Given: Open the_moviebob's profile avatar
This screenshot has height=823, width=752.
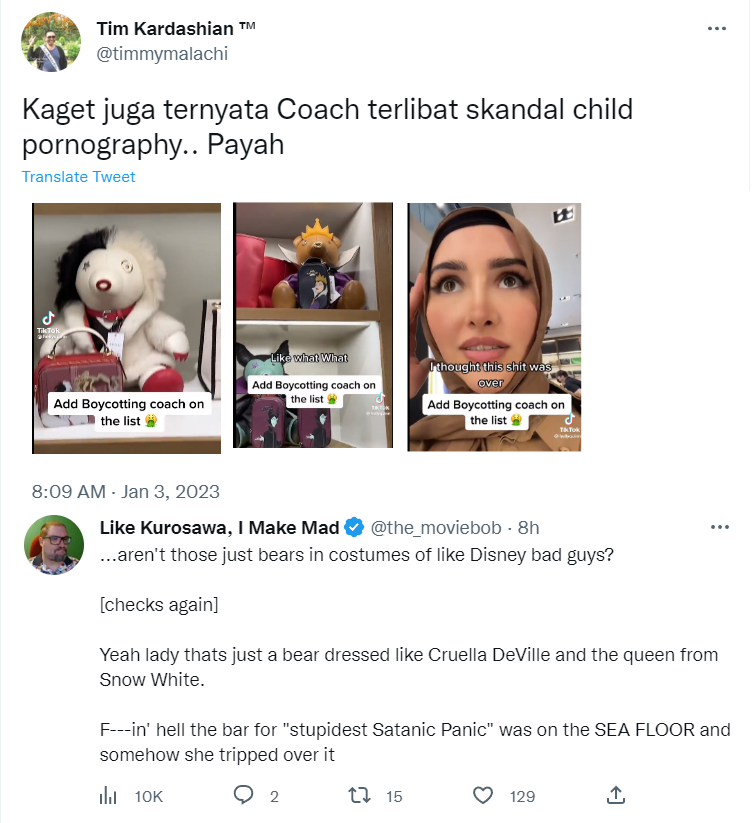Looking at the screenshot, I should (x=54, y=545).
